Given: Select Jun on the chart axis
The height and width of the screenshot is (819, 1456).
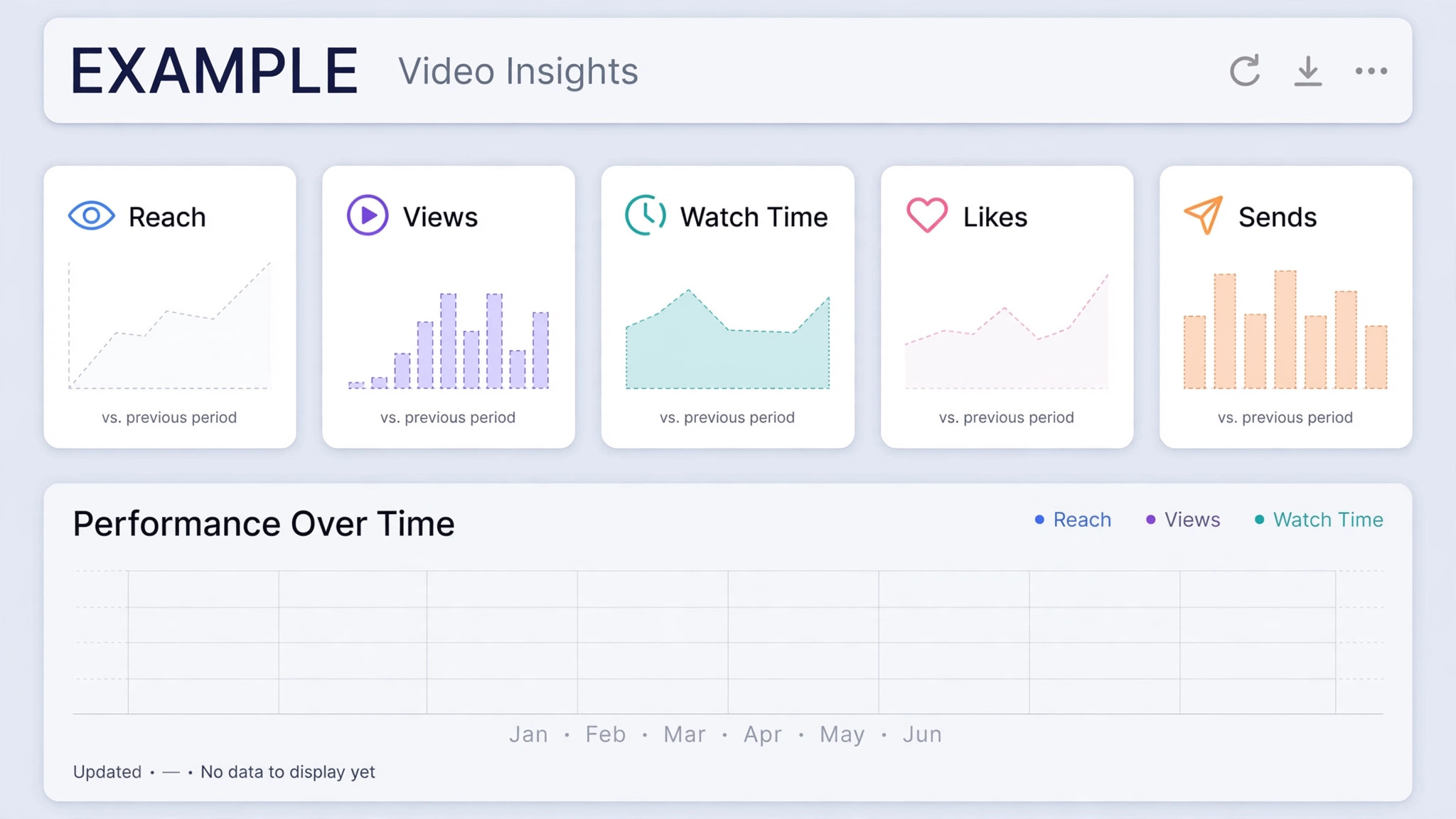Looking at the screenshot, I should [922, 734].
